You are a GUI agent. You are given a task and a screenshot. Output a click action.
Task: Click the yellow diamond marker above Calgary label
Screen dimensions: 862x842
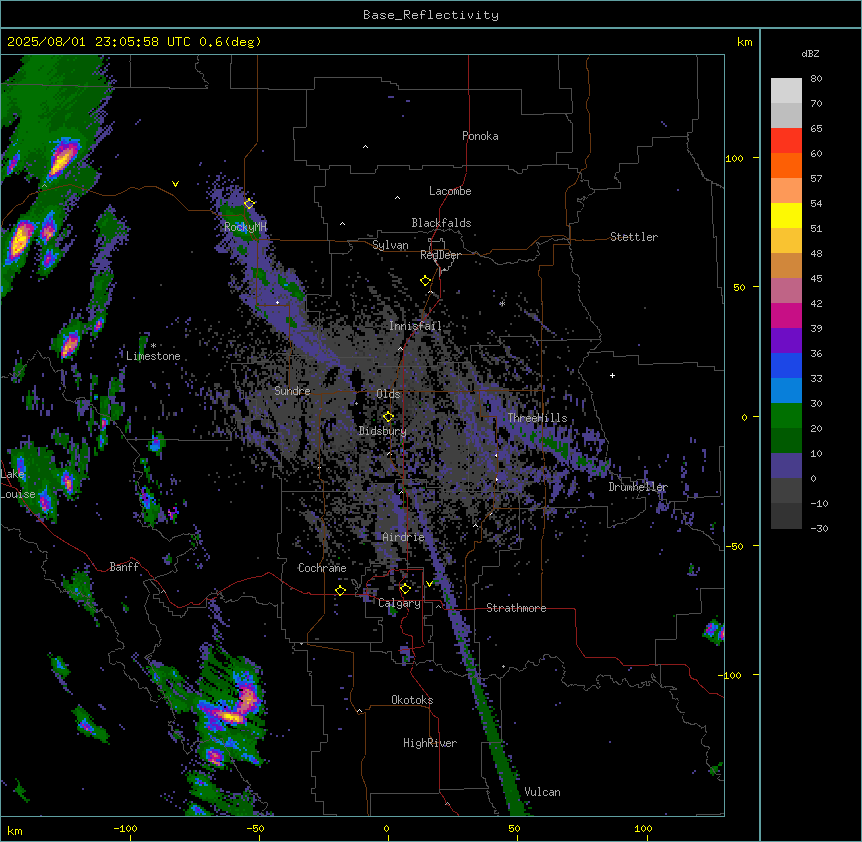tap(405, 589)
